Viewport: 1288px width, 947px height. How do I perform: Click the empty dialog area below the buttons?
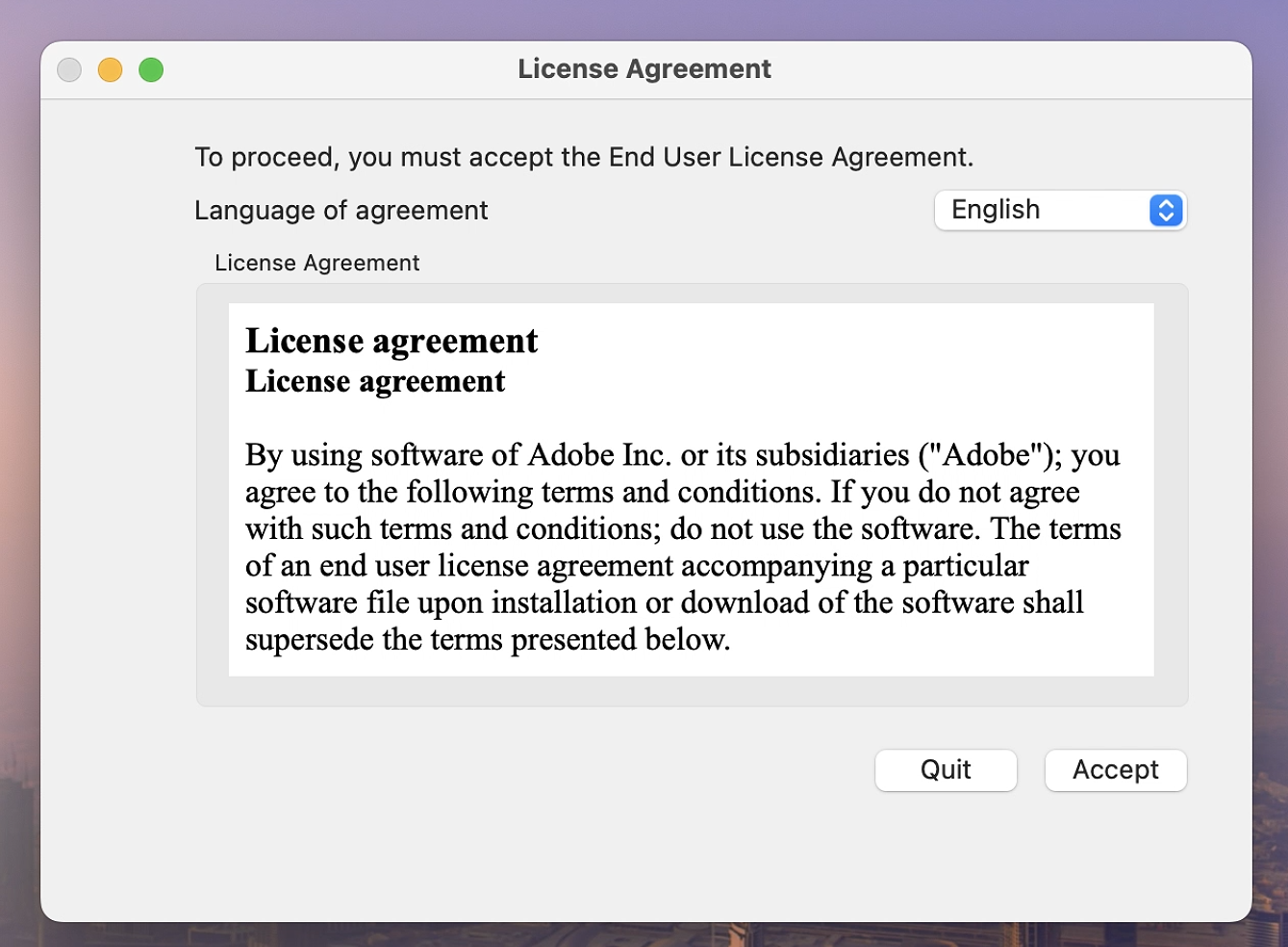click(x=644, y=857)
